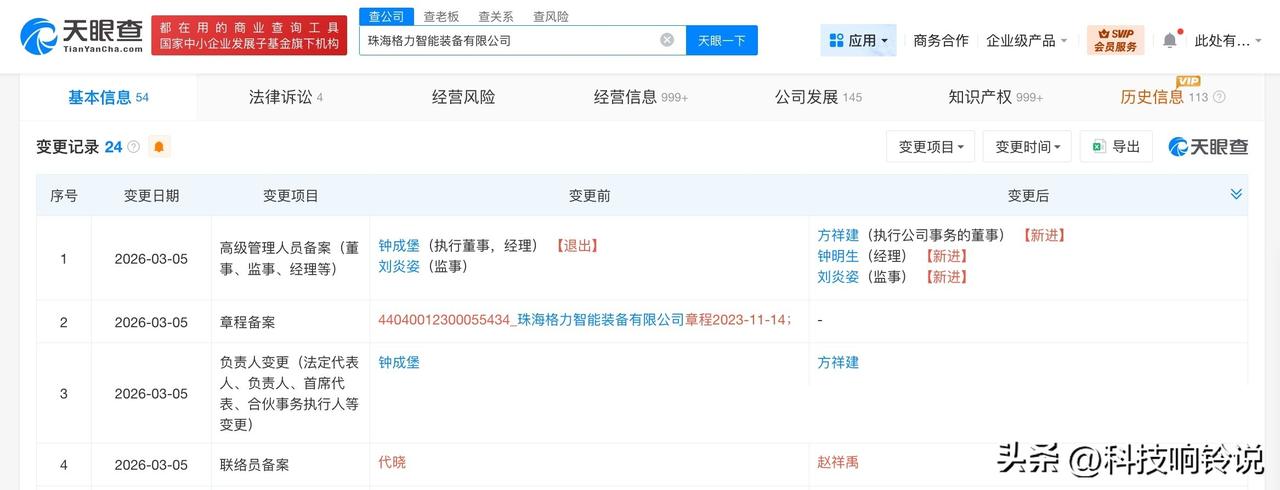1280x490 pixels.
Task: Click the 变更日期 column header
Action: pyautogui.click(x=152, y=196)
